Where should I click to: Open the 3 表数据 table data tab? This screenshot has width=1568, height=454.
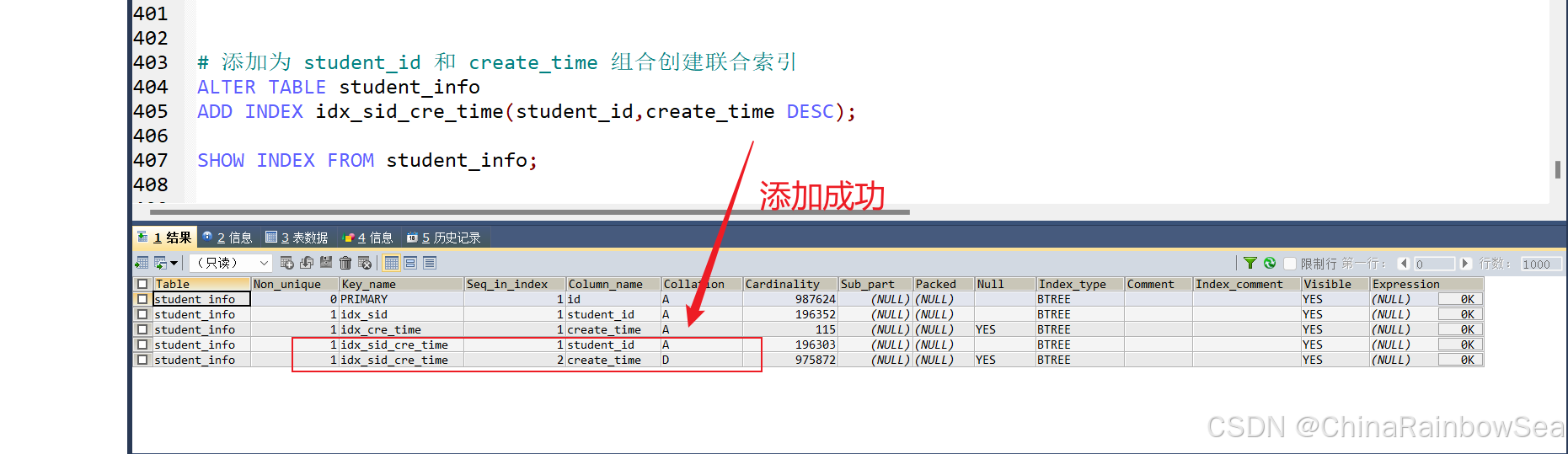point(297,238)
